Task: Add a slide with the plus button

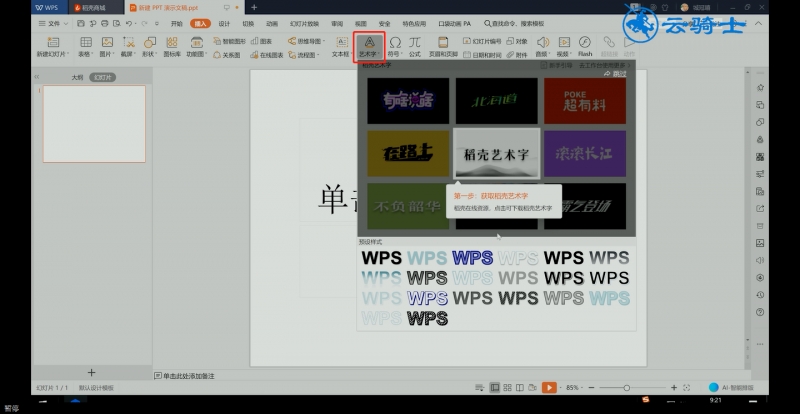Action: pos(91,373)
